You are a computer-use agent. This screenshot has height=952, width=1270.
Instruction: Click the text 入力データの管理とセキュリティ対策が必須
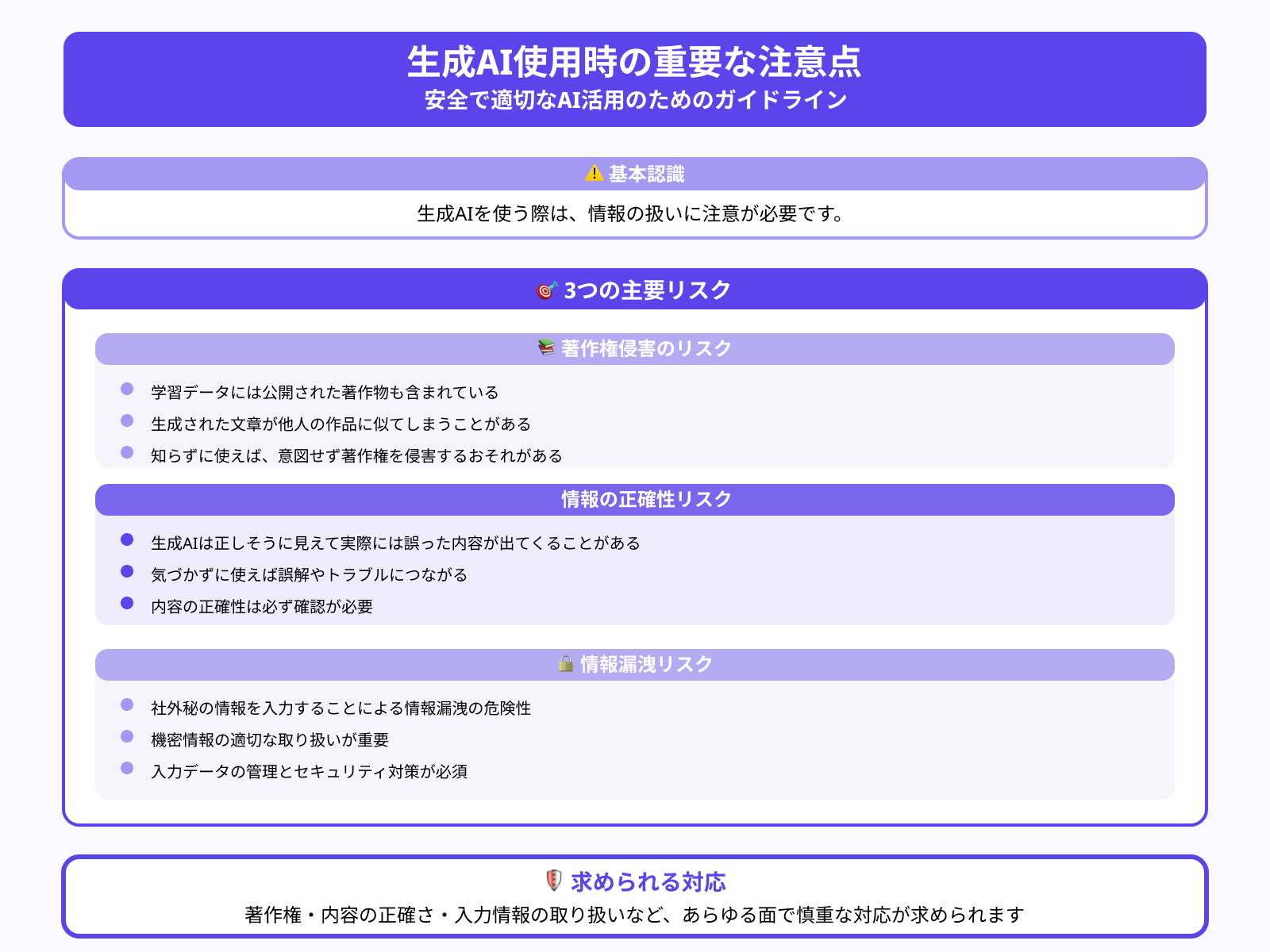[309, 771]
